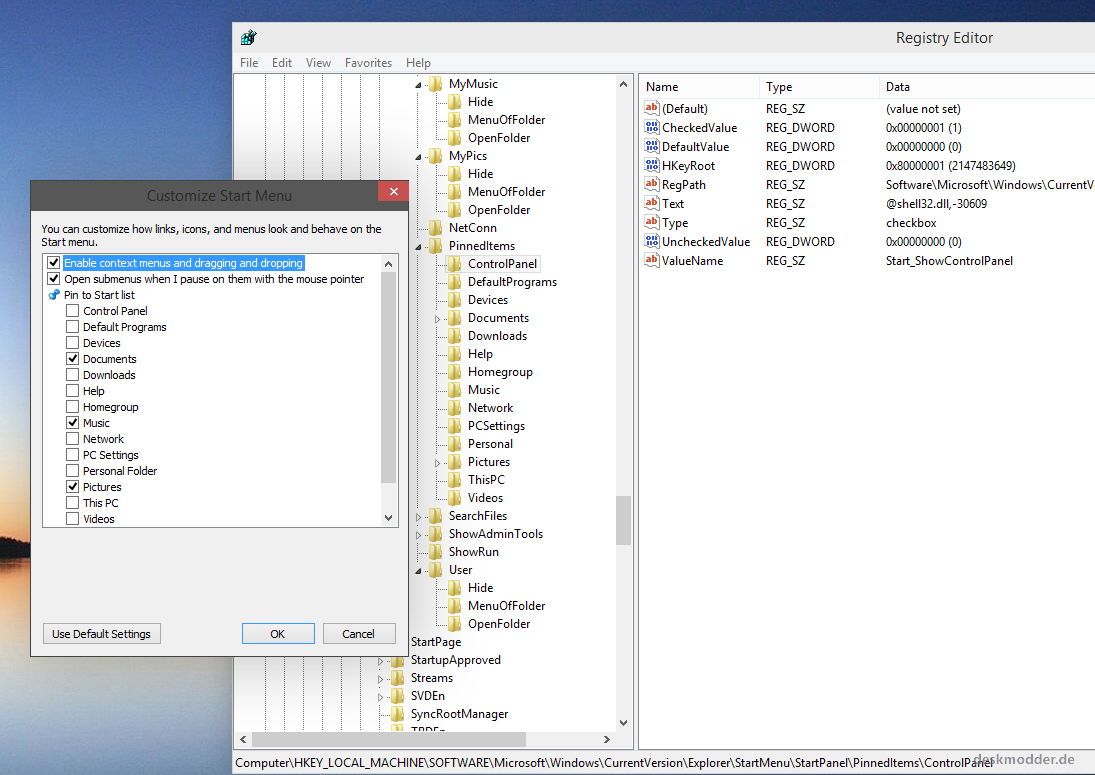Expand the ShowAdminTools registry key
Screen dimensions: 1095x775
click(x=418, y=535)
